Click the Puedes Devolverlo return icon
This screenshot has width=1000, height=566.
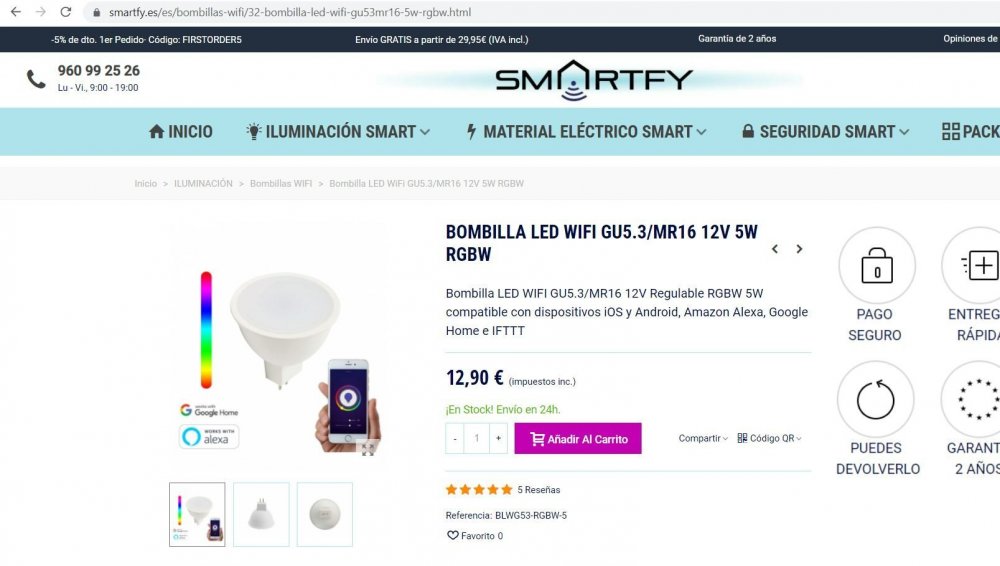(876, 399)
